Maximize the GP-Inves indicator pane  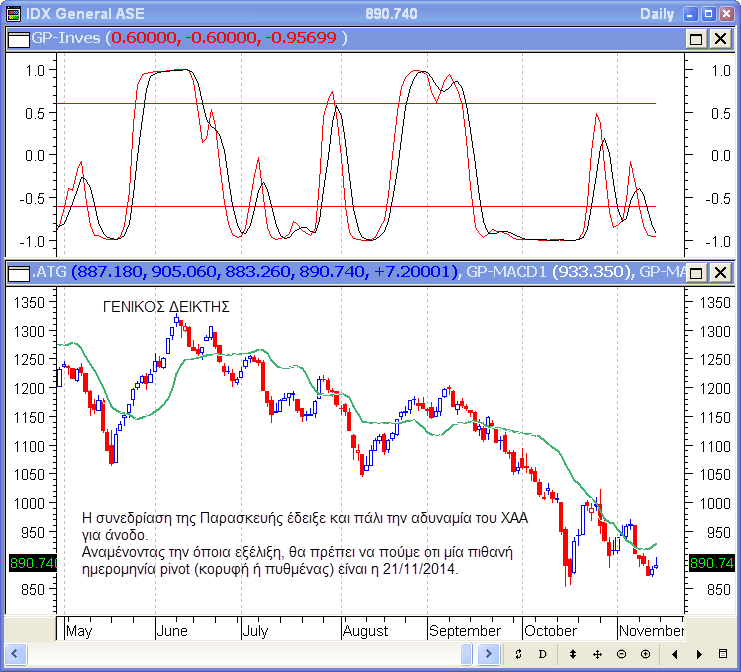(x=696, y=38)
